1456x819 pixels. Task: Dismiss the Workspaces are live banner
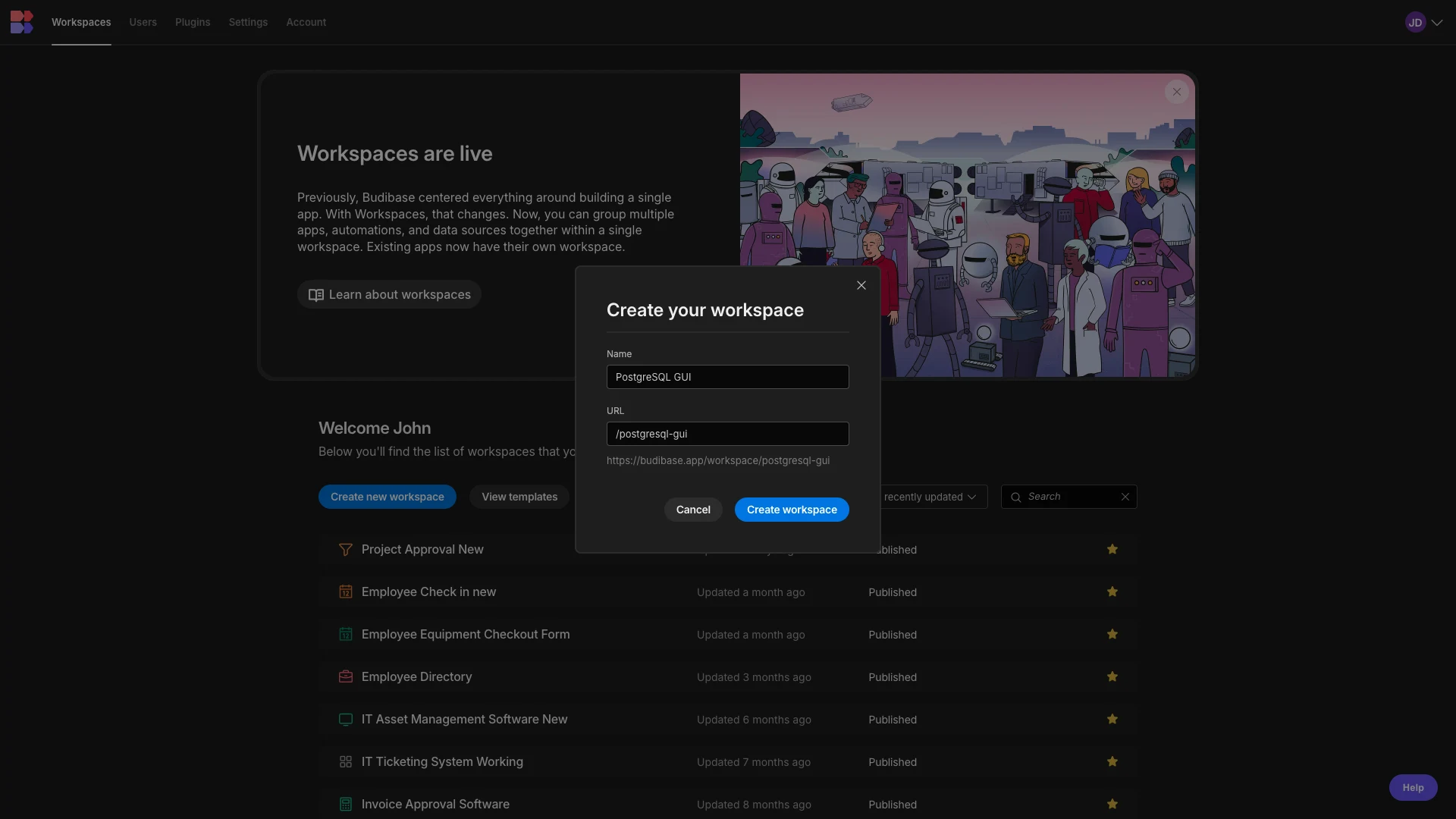click(x=1177, y=92)
